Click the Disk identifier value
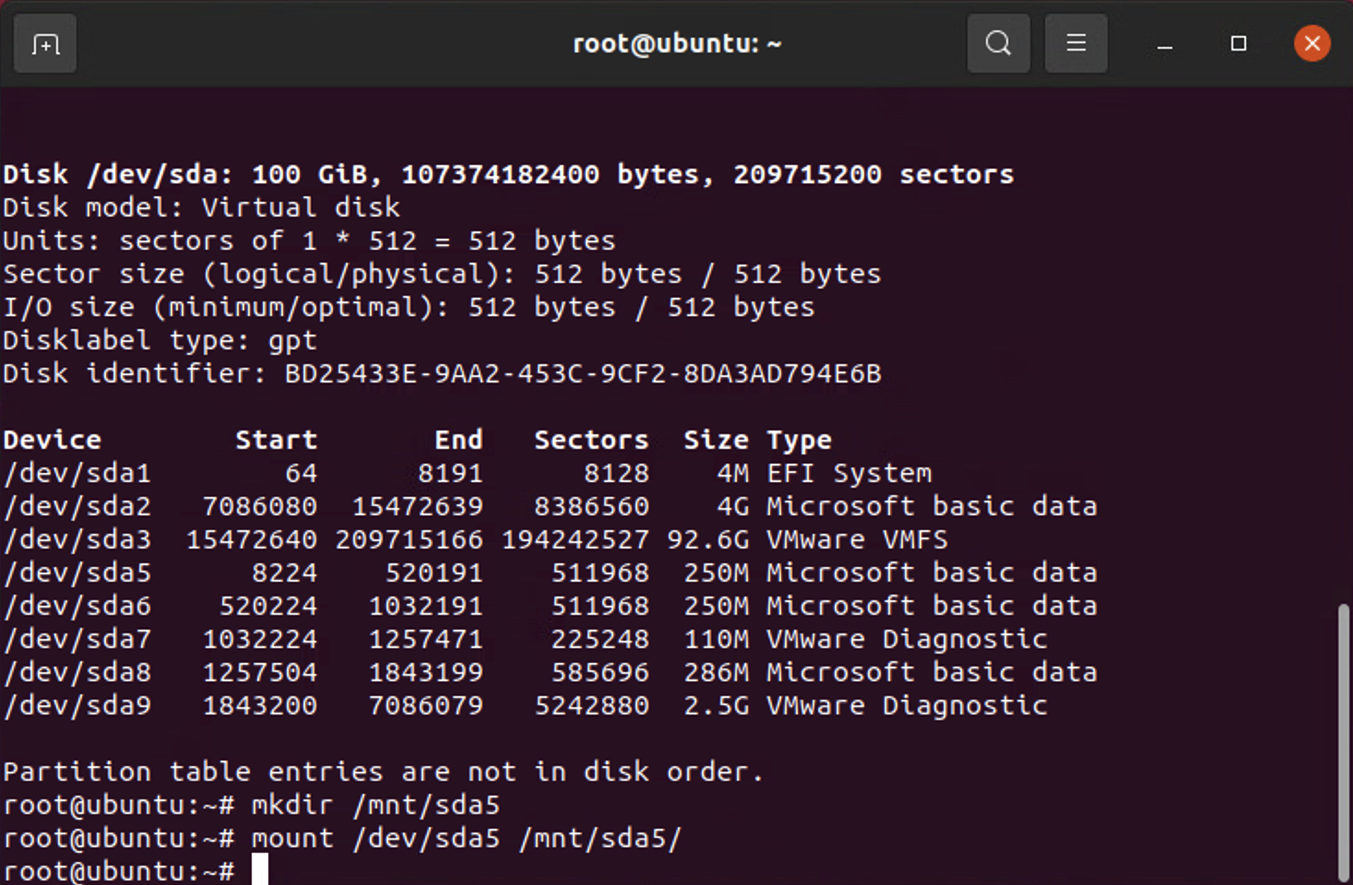The image size is (1353, 885). click(583, 374)
